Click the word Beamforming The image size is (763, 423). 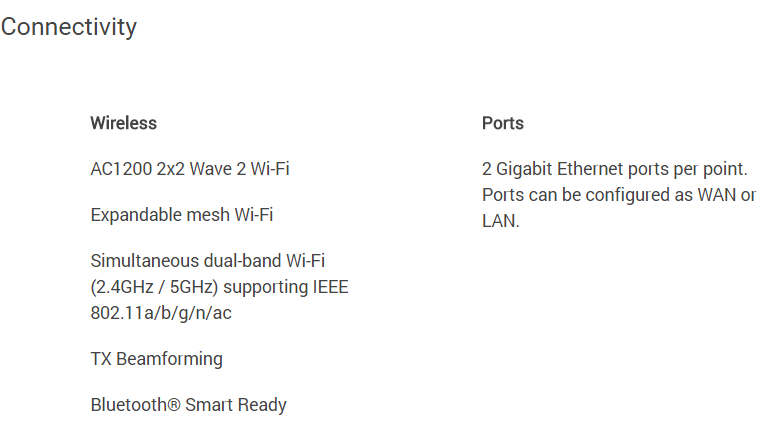tap(169, 359)
